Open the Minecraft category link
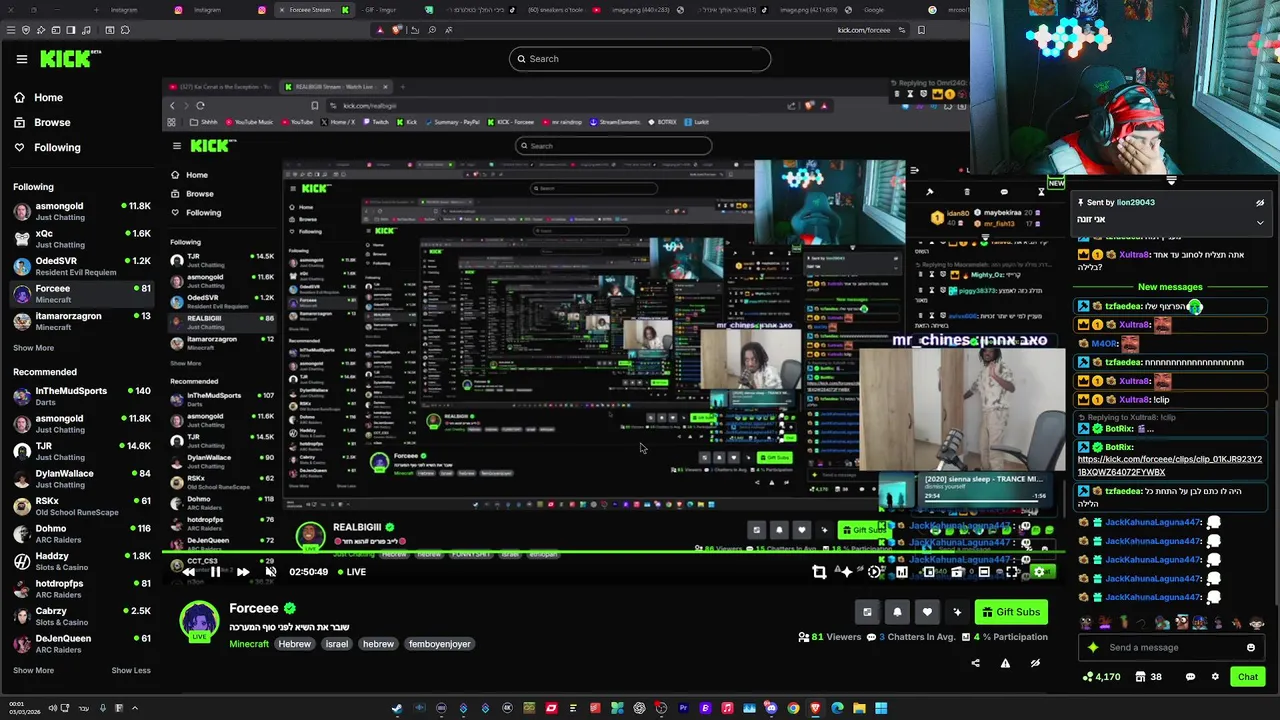1280x720 pixels. pos(249,644)
